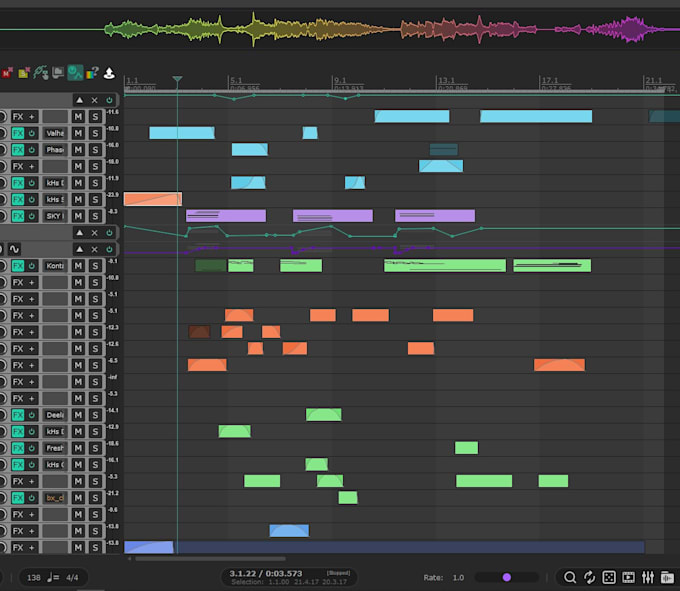
Task: Click the bx_d FX name label
Action: (x=55, y=498)
